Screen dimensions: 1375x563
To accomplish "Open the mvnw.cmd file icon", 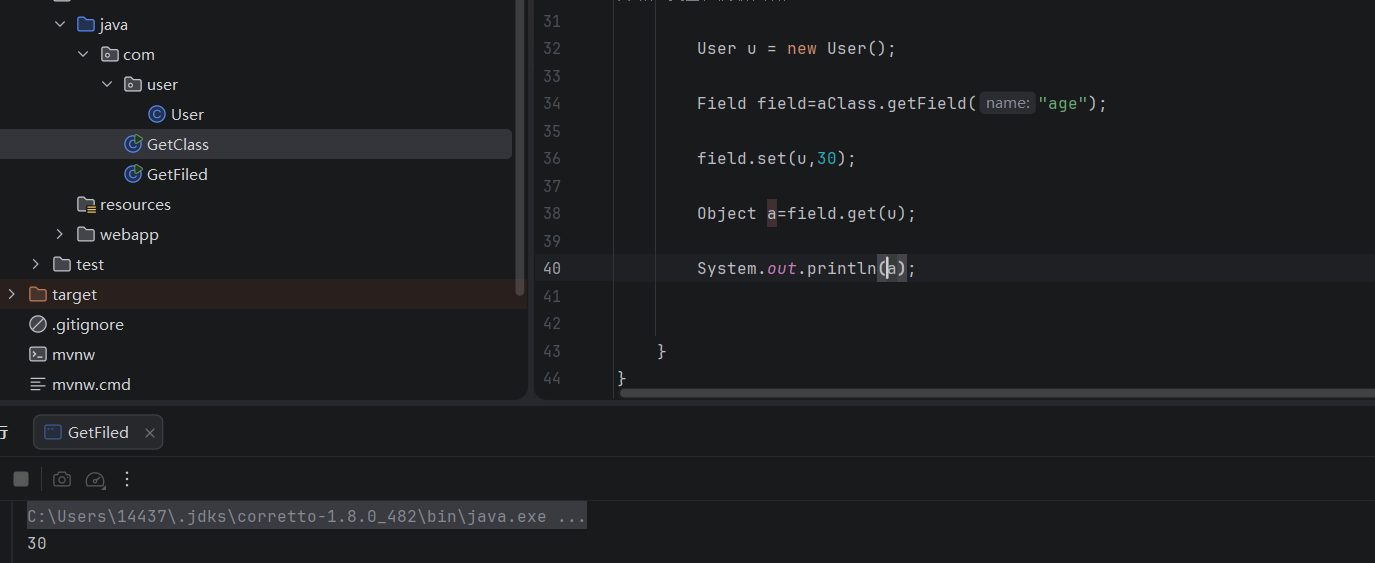I will point(38,384).
